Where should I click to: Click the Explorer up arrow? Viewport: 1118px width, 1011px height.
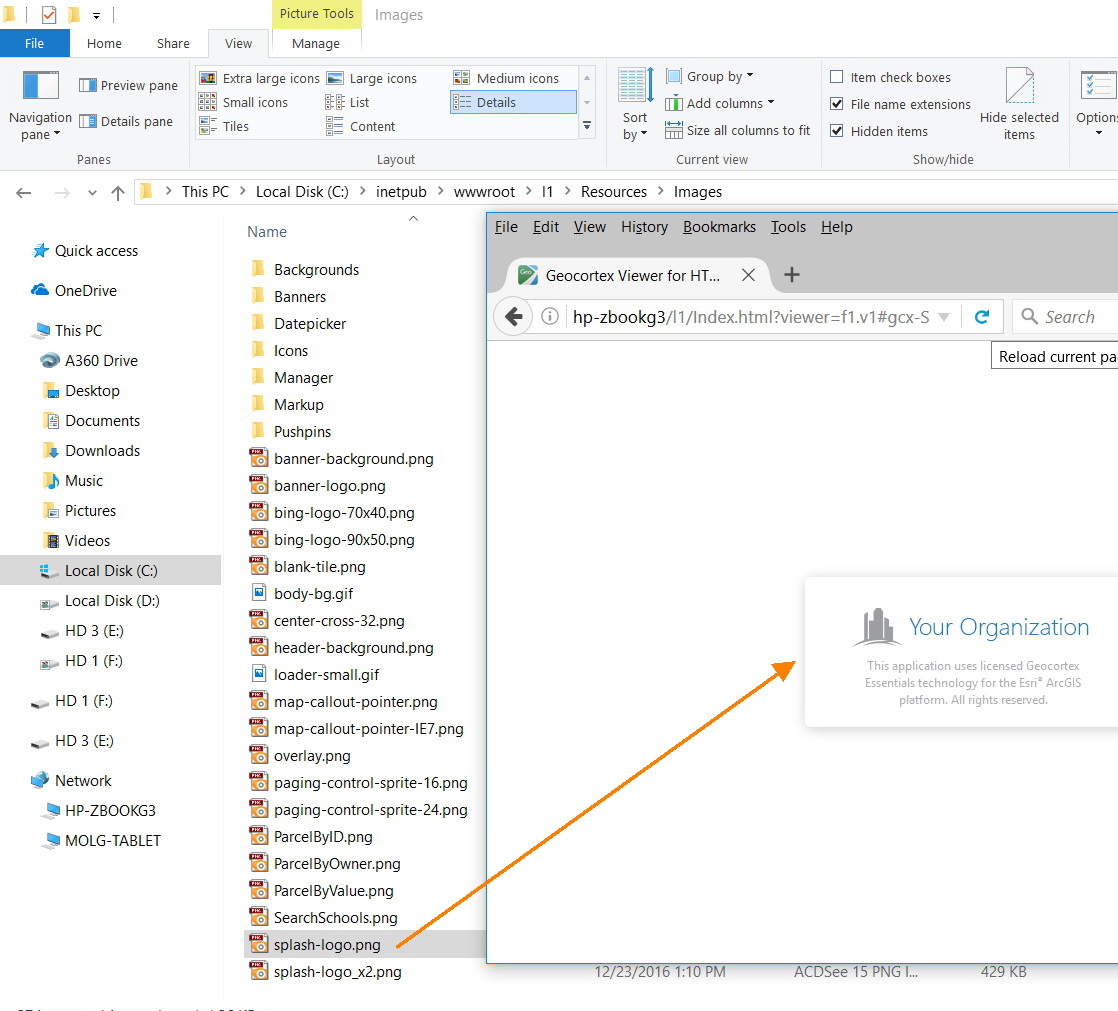coord(118,193)
